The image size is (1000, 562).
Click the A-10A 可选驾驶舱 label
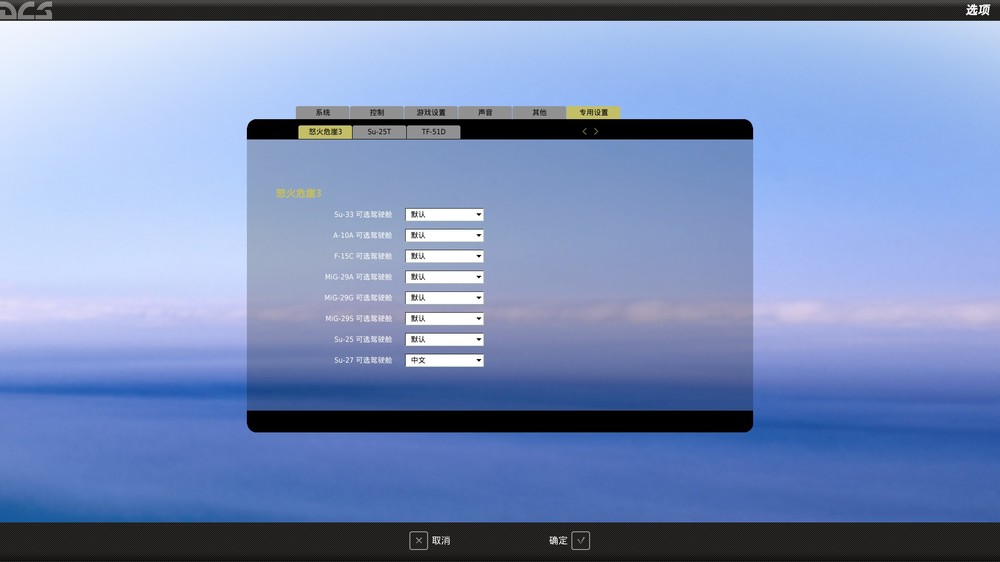click(362, 235)
